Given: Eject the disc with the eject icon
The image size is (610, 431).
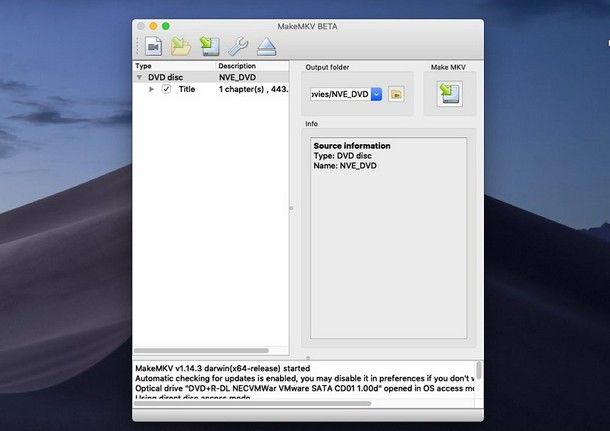Looking at the screenshot, I should pyautogui.click(x=266, y=47).
